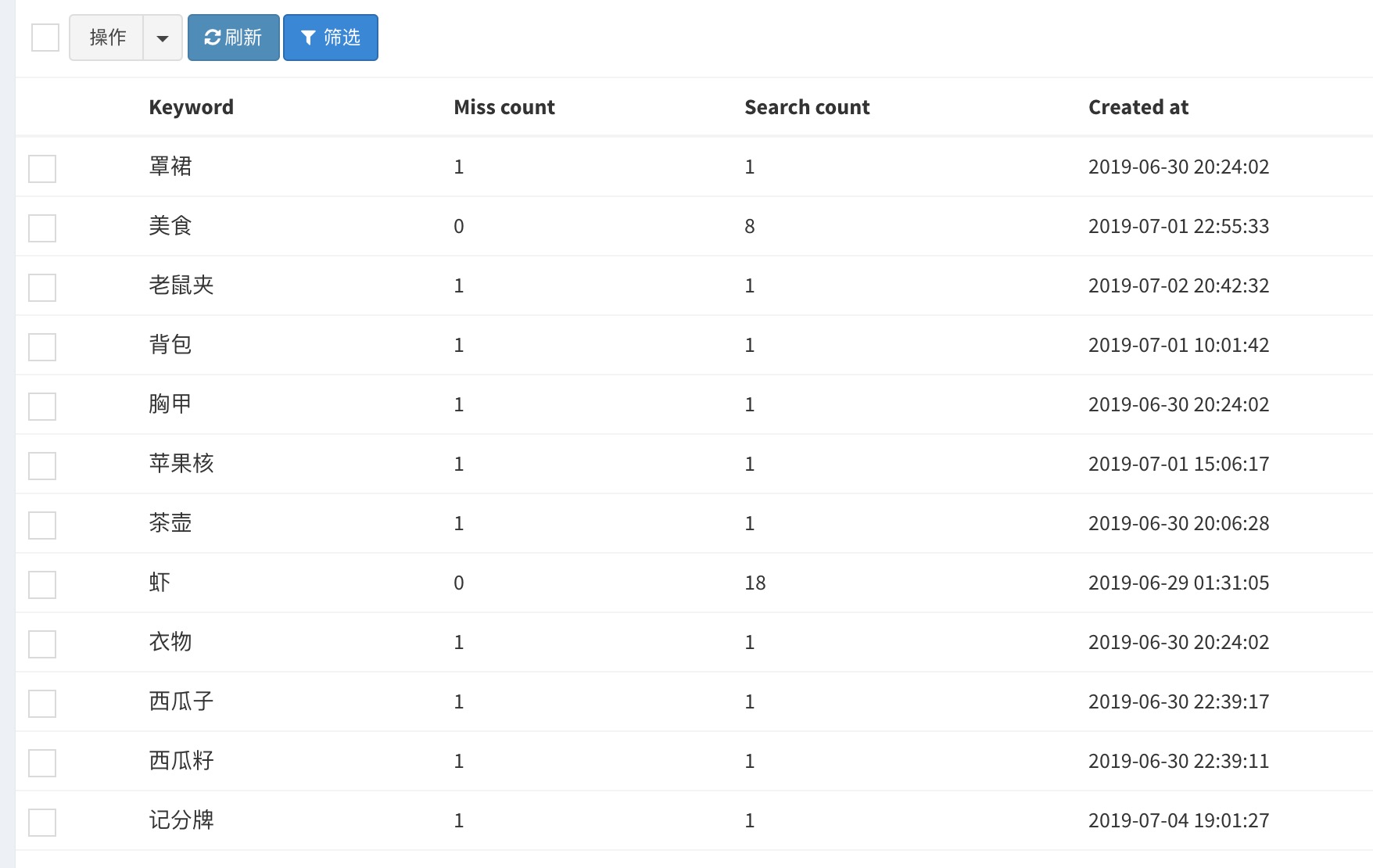Check the box for 罩裙 row
The image size is (1373, 868).
42,169
